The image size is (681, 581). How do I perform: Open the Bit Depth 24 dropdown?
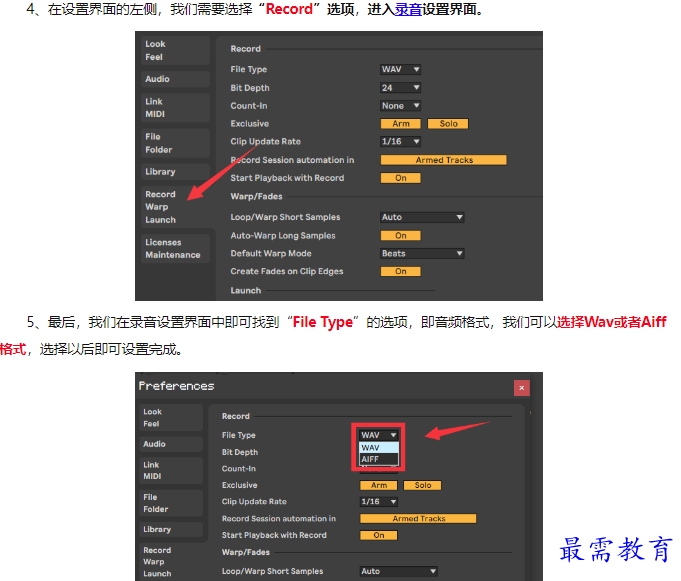(400, 88)
